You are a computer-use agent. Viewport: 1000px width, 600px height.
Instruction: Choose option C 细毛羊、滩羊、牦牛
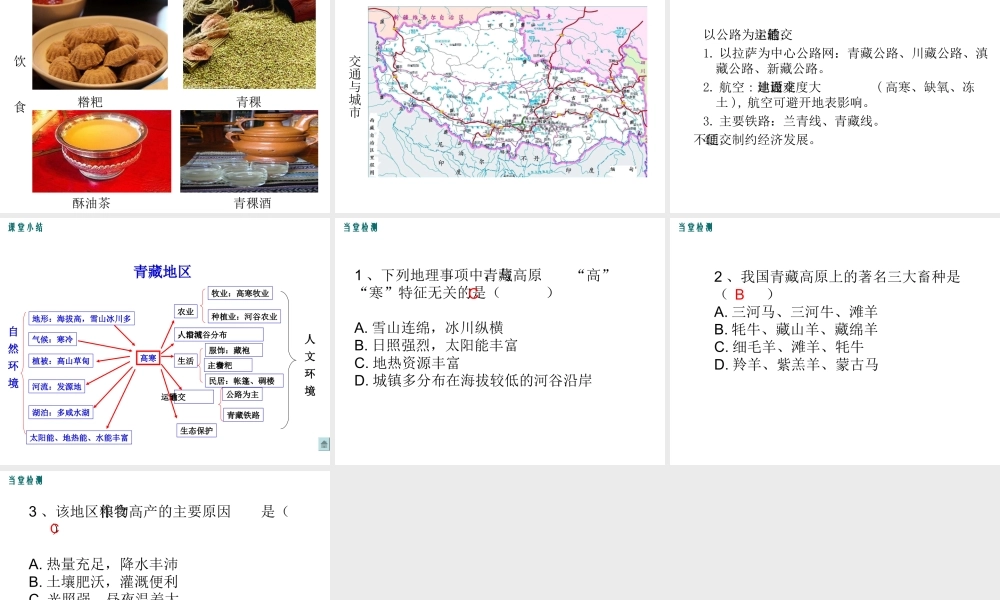point(789,347)
